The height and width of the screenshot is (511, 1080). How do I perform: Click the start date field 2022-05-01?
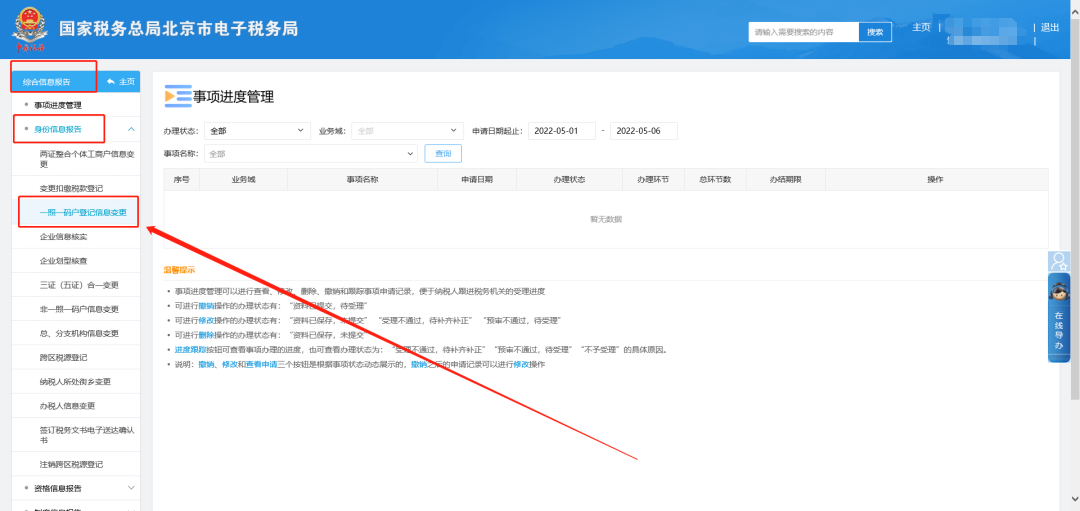[x=561, y=131]
